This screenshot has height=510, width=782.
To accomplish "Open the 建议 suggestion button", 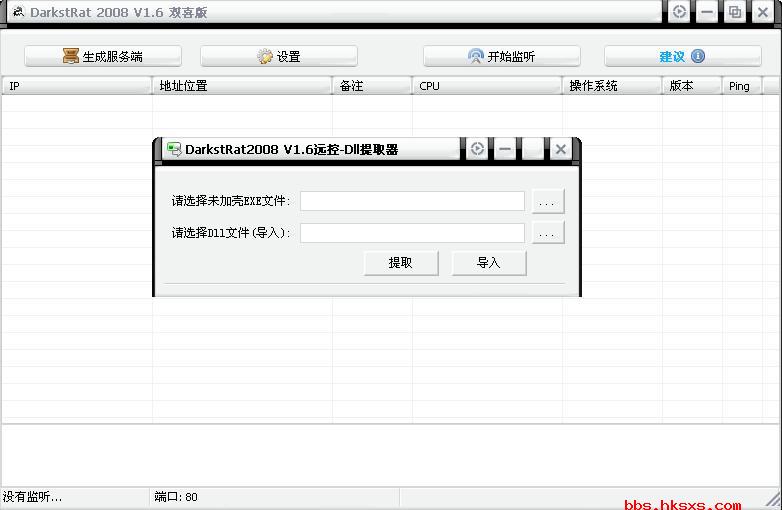I will [683, 56].
